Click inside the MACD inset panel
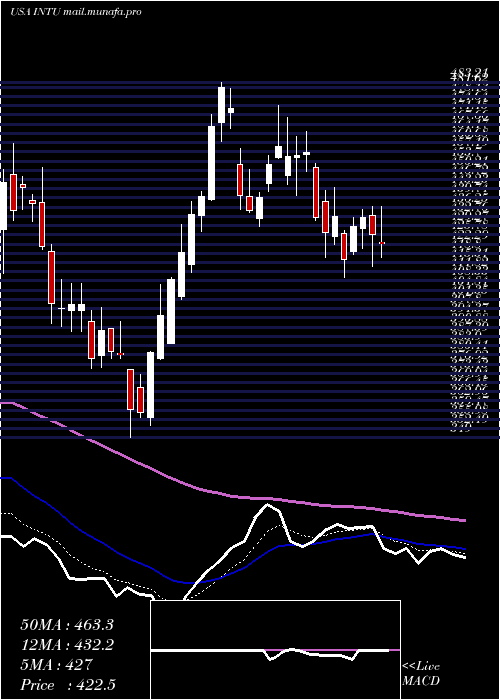500x700 pixels. [275, 650]
